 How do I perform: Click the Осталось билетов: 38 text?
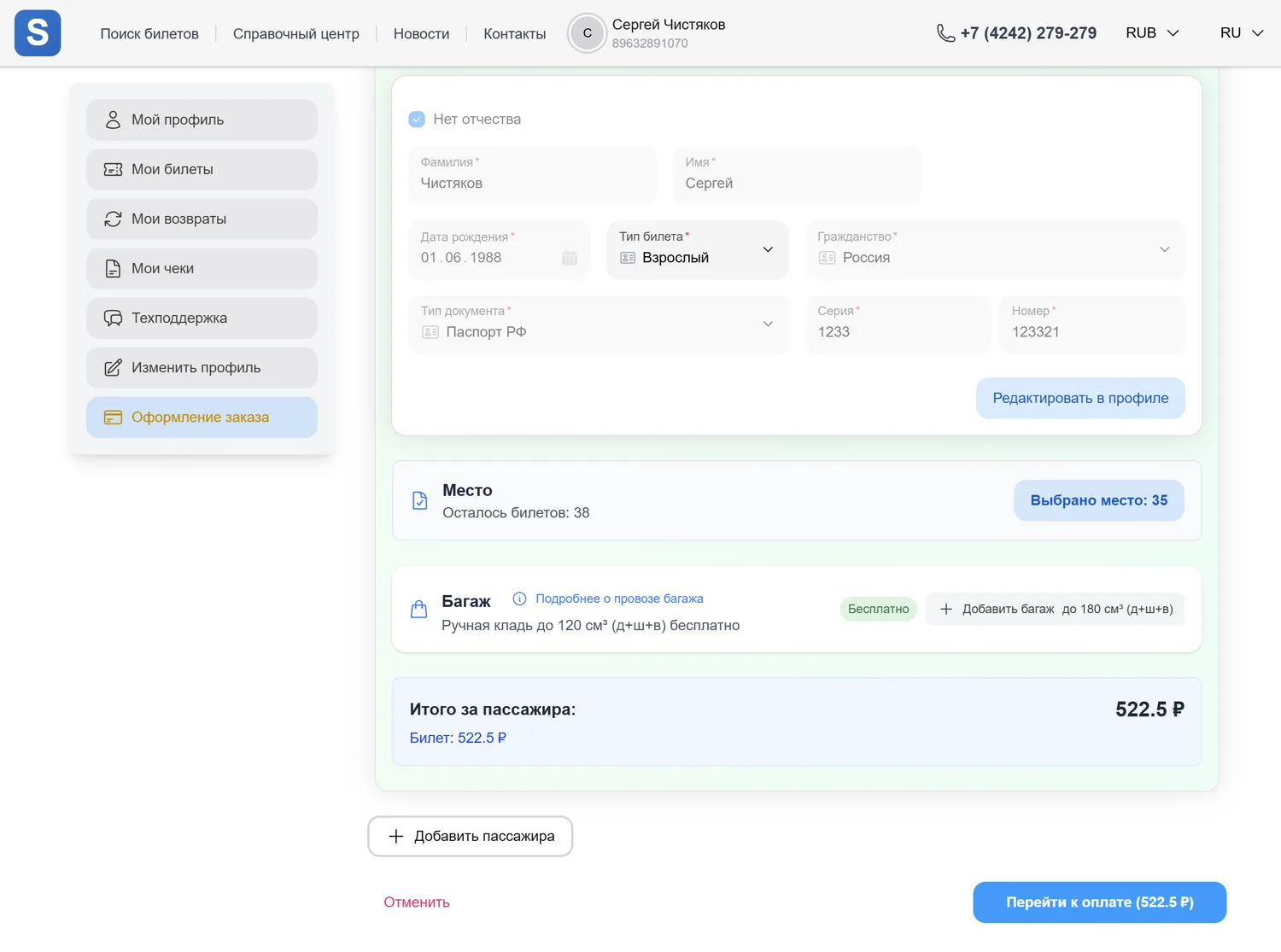coord(516,513)
